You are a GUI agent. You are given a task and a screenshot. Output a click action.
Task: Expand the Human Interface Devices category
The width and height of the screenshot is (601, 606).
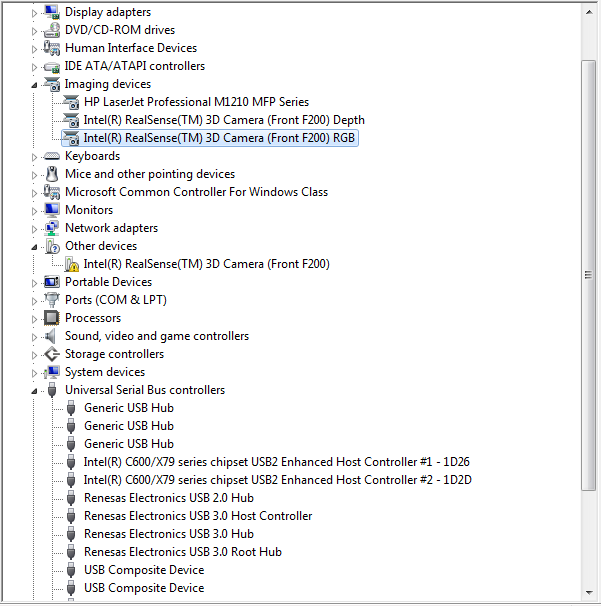coord(36,48)
